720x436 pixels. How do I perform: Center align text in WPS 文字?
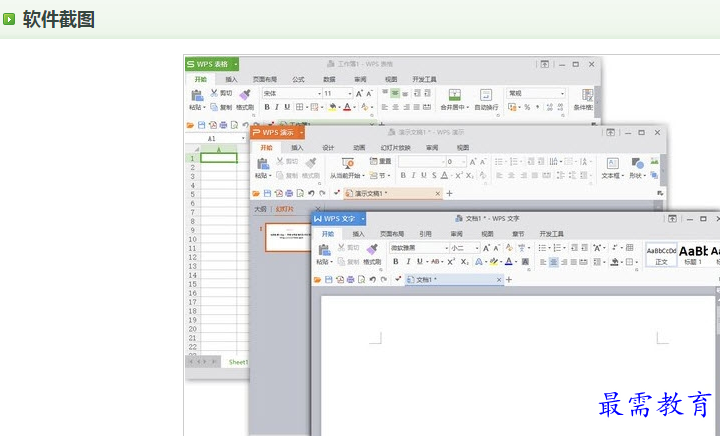pos(554,262)
